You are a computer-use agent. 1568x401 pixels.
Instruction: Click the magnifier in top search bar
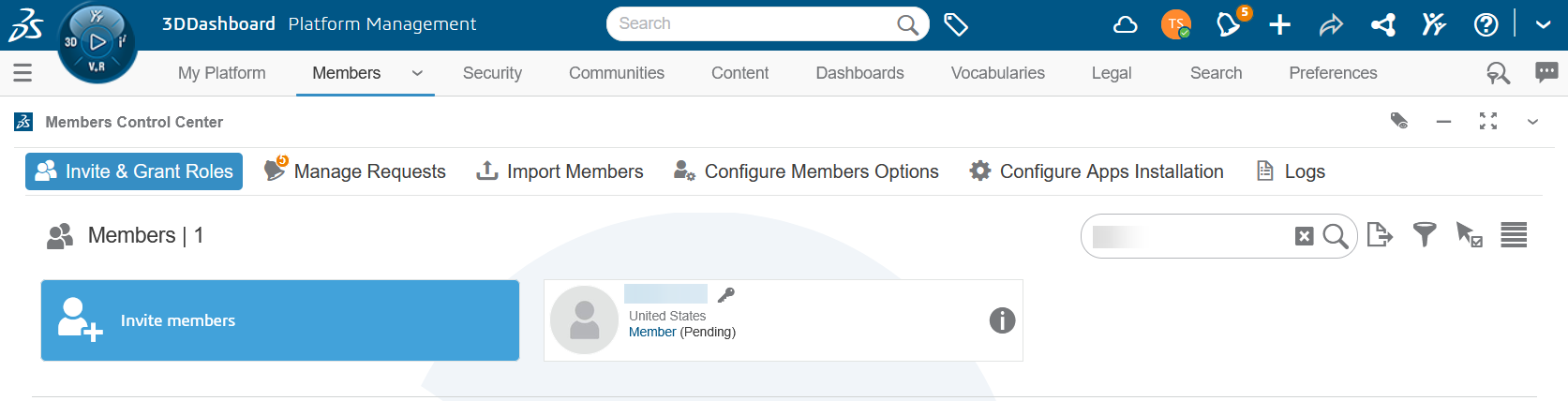pos(907,24)
